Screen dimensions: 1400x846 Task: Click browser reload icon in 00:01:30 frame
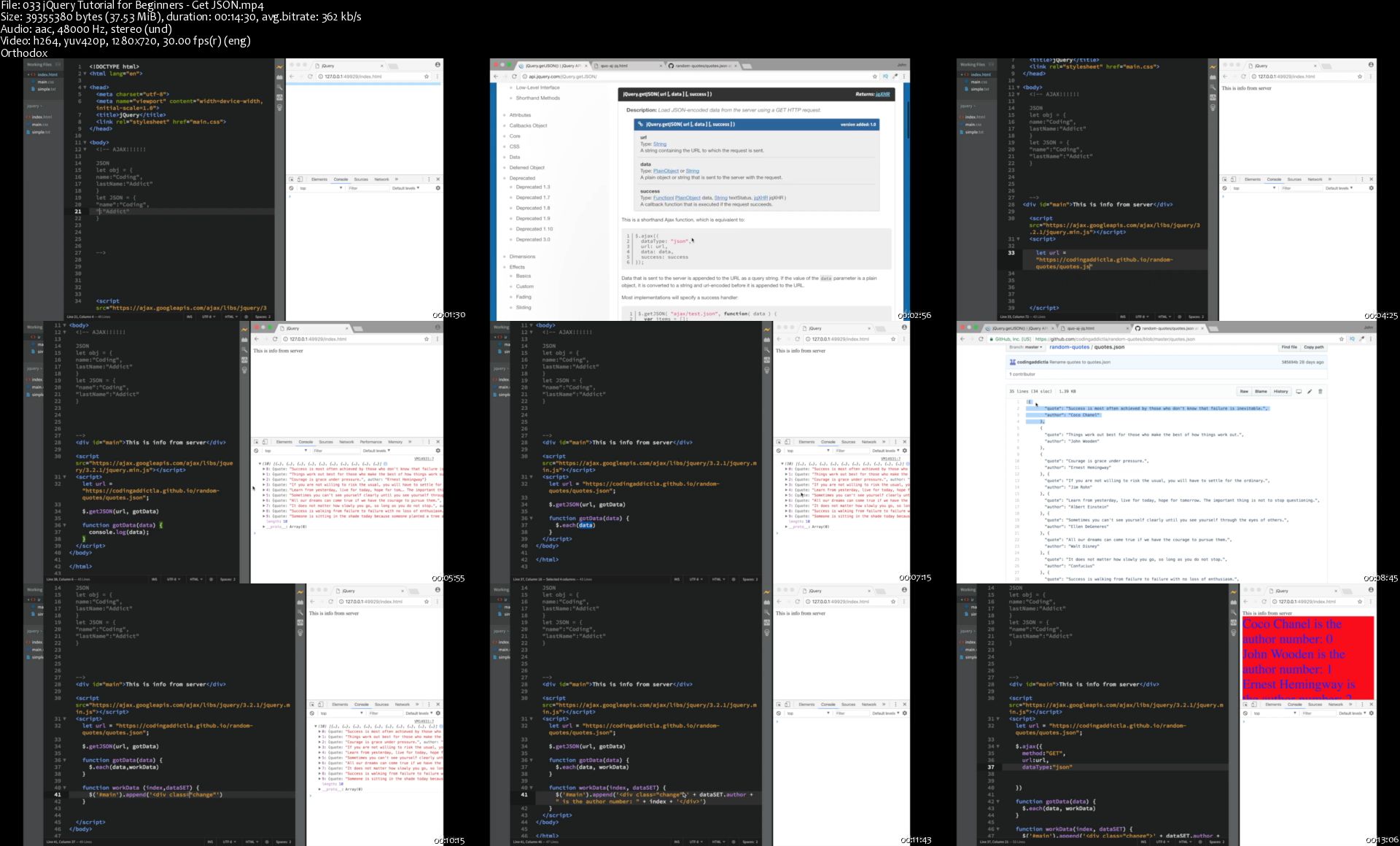310,76
